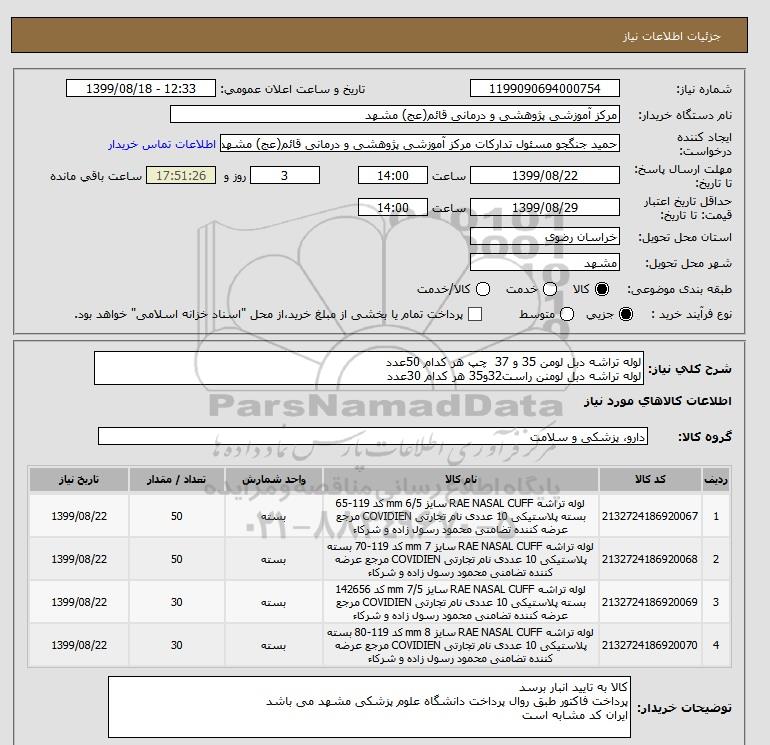The image size is (770, 745).
Task: Click the request creator name field
Action: pyautogui.click(x=420, y=144)
